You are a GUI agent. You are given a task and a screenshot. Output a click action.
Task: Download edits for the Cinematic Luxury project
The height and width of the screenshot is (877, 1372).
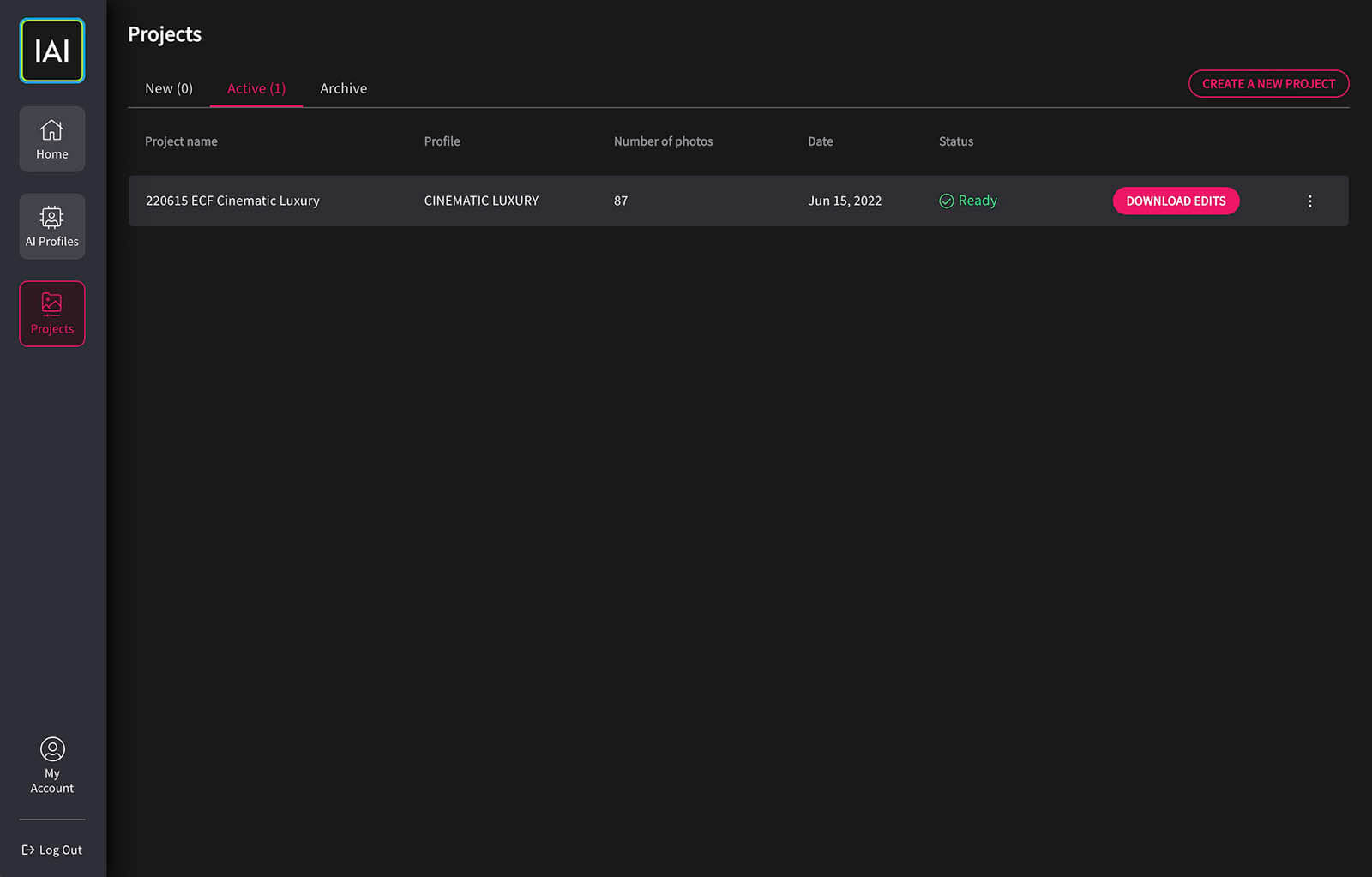(x=1176, y=201)
